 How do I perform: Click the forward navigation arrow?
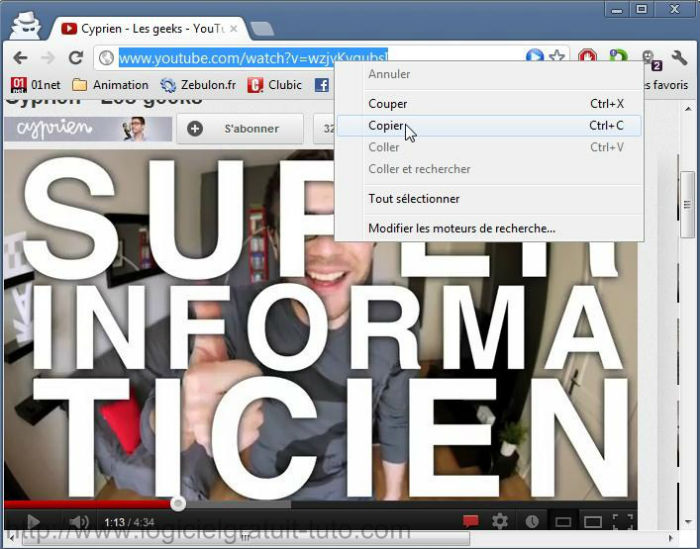click(x=47, y=58)
